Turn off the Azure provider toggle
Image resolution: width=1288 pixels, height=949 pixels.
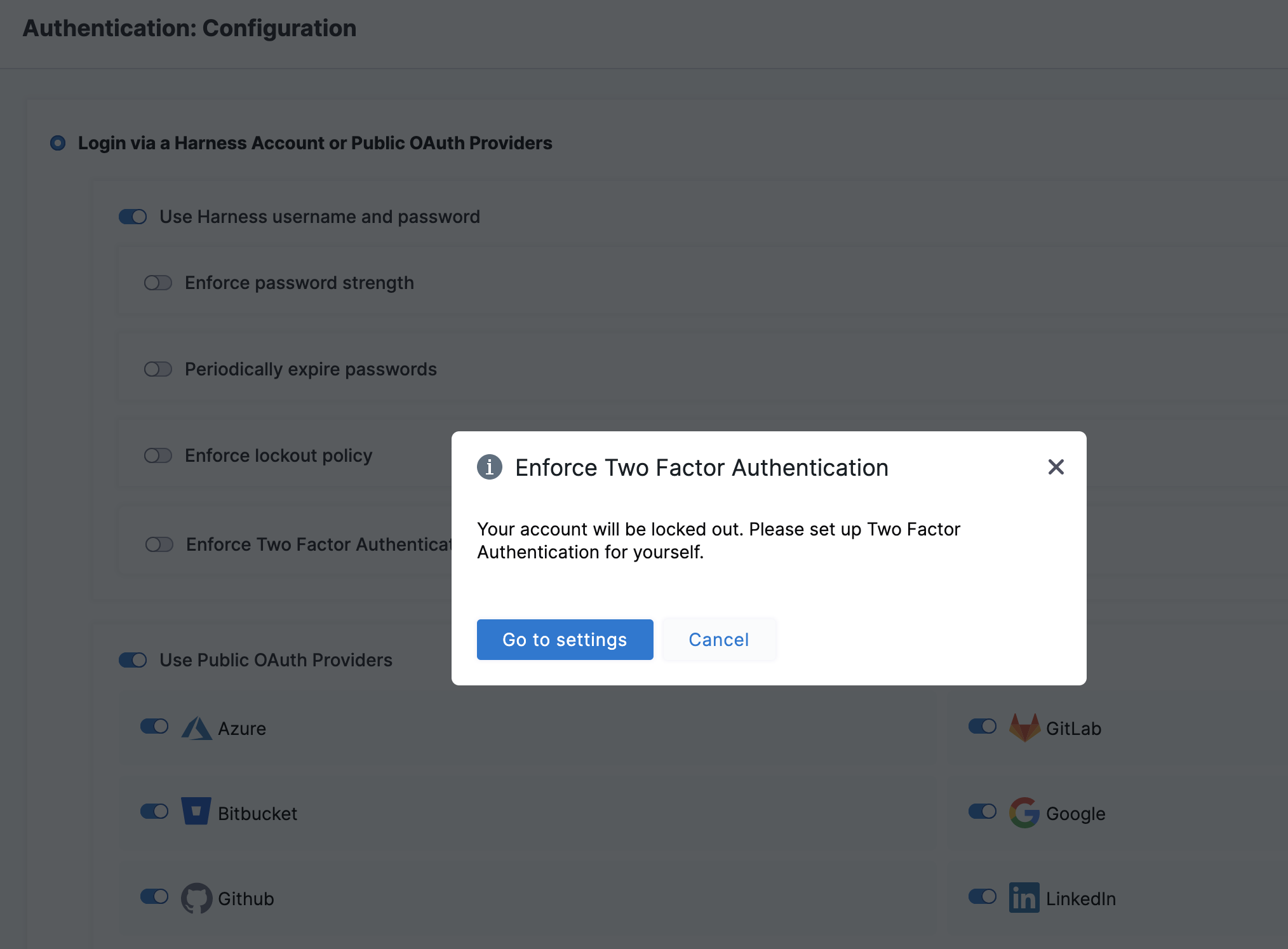(x=154, y=726)
